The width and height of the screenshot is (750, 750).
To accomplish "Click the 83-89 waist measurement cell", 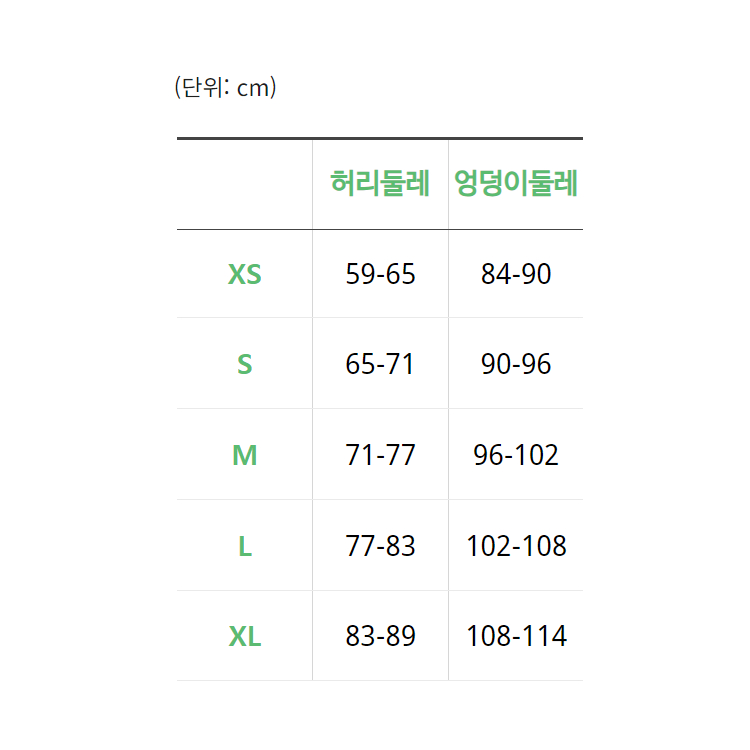I will click(380, 636).
